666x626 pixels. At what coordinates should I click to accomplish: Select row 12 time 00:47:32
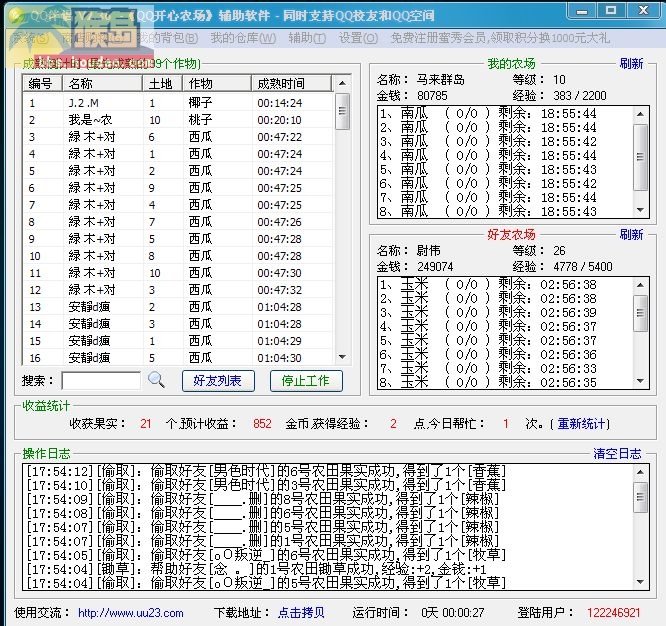[178, 290]
